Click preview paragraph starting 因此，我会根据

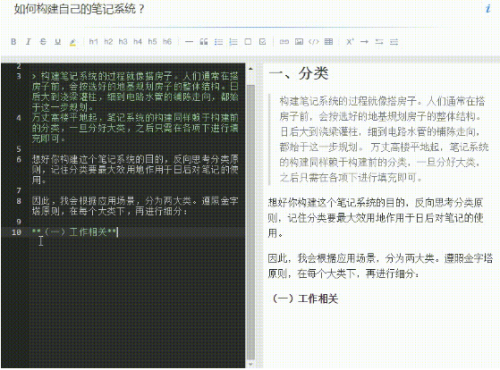point(380,266)
